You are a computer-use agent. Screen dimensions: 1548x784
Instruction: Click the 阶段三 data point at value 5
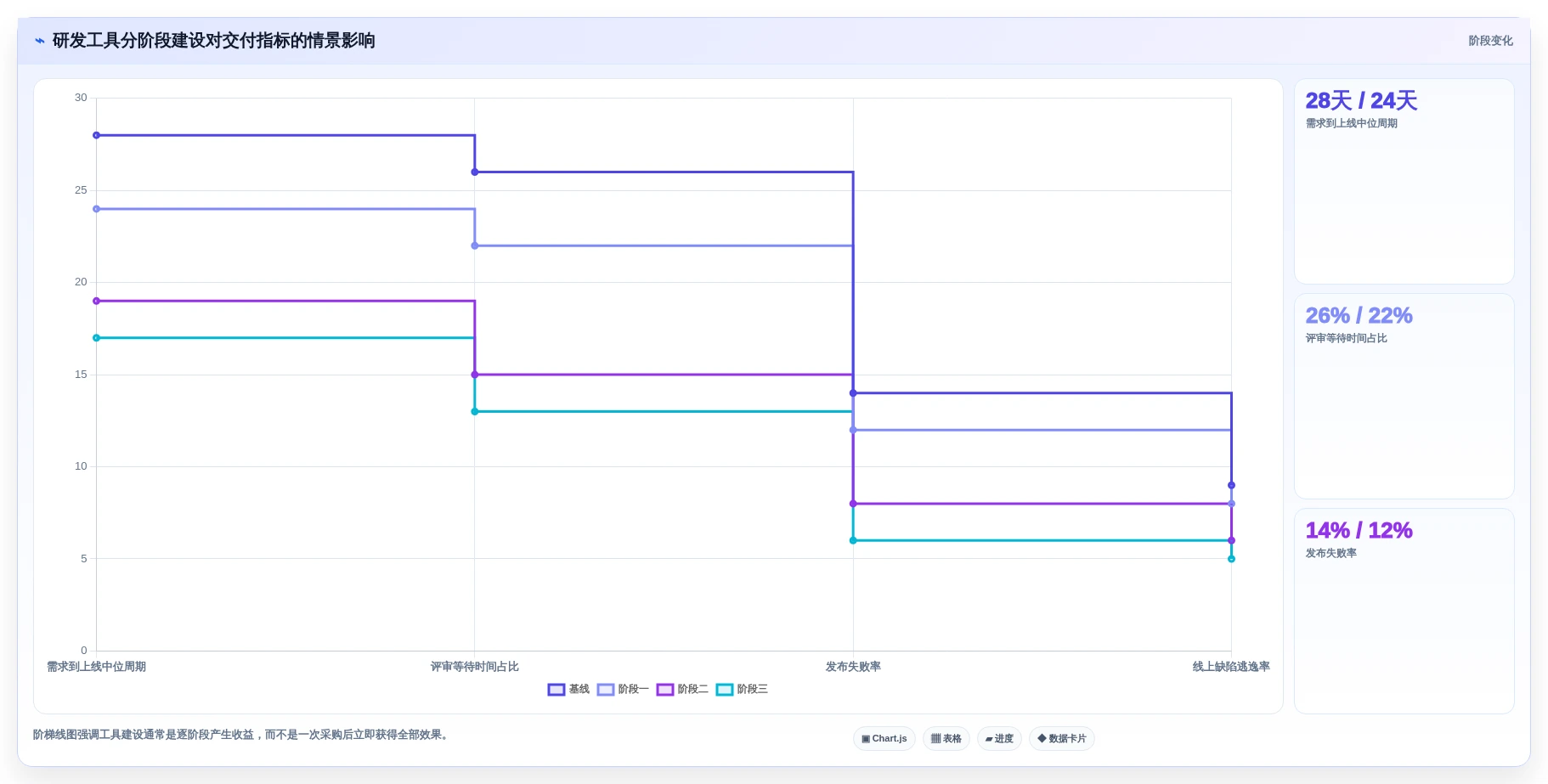[1231, 559]
